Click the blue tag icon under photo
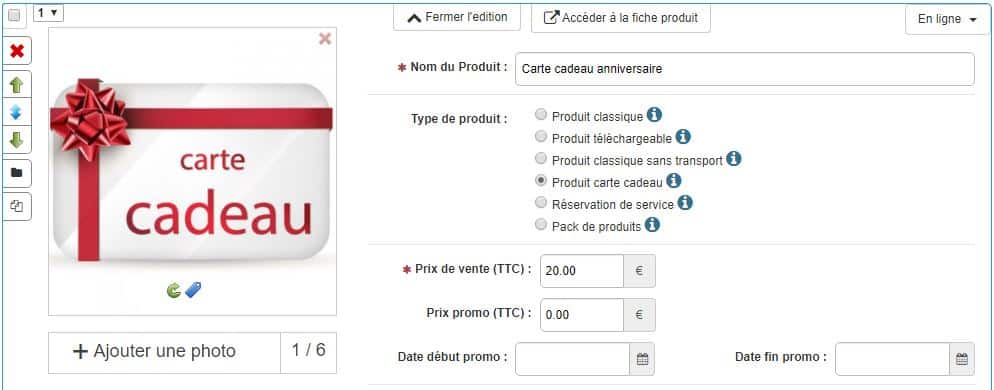The width and height of the screenshot is (994, 390). click(193, 290)
